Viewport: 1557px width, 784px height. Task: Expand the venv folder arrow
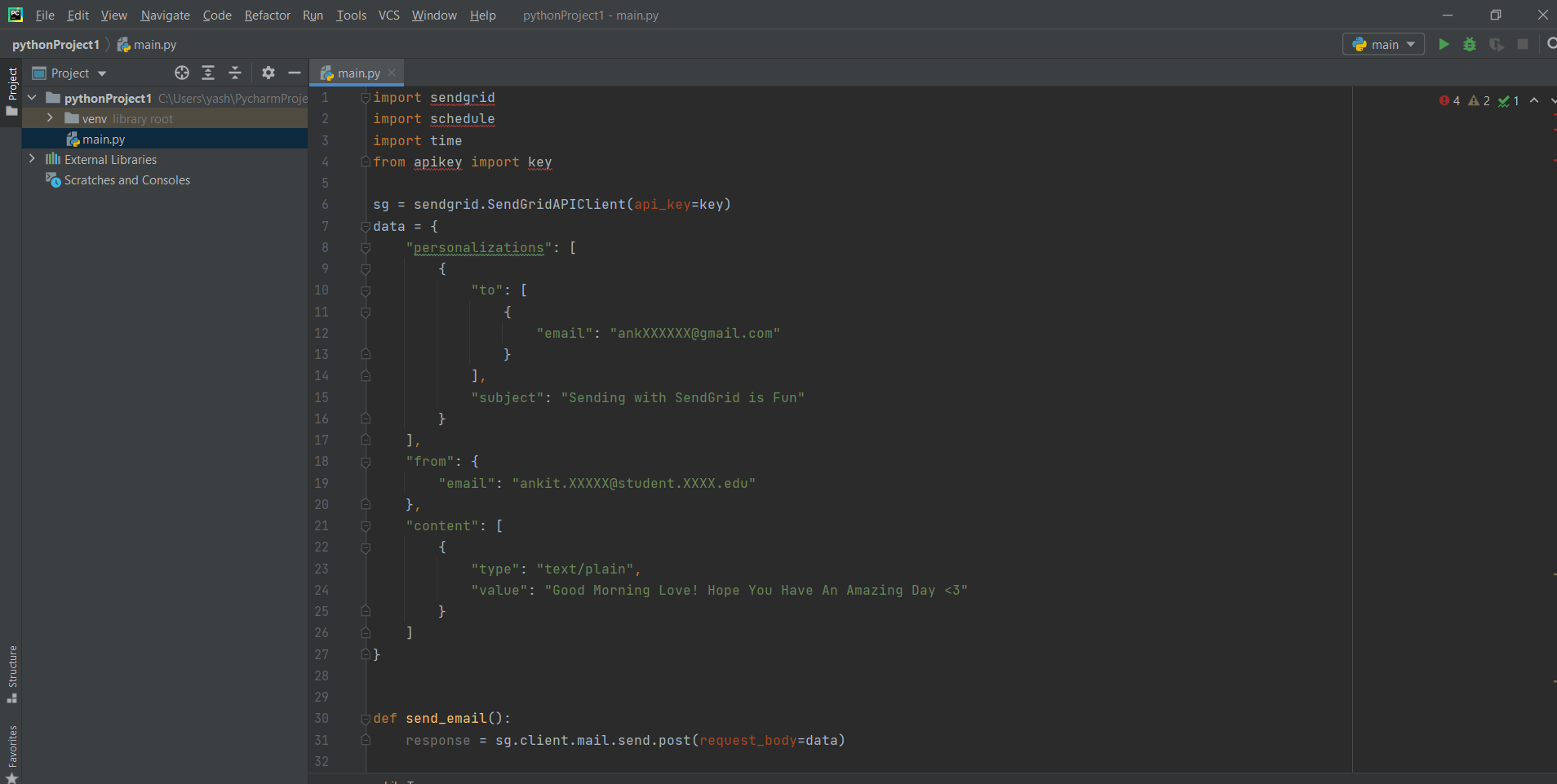pos(50,118)
